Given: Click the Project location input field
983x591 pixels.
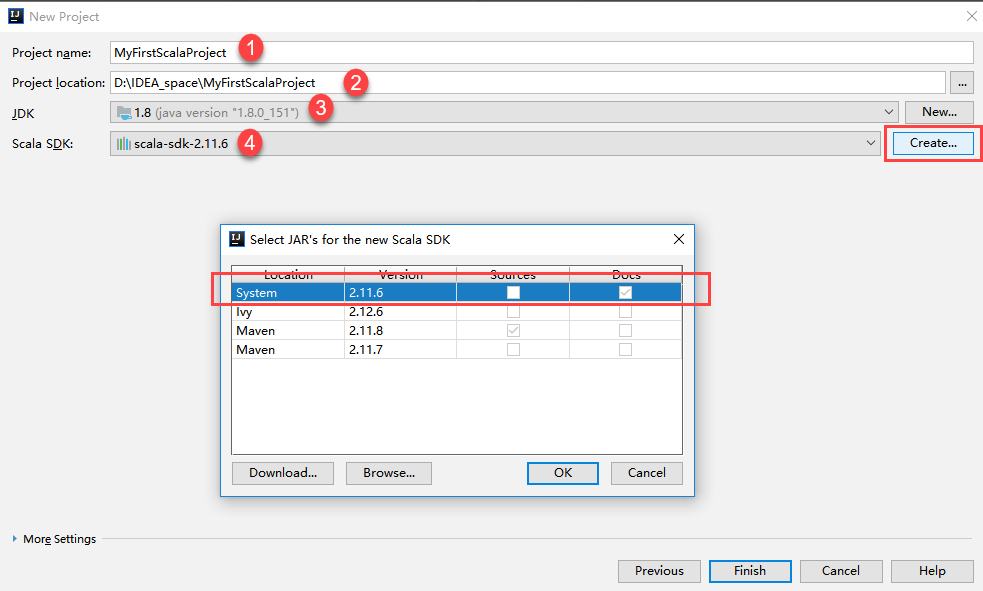Looking at the screenshot, I should (528, 83).
